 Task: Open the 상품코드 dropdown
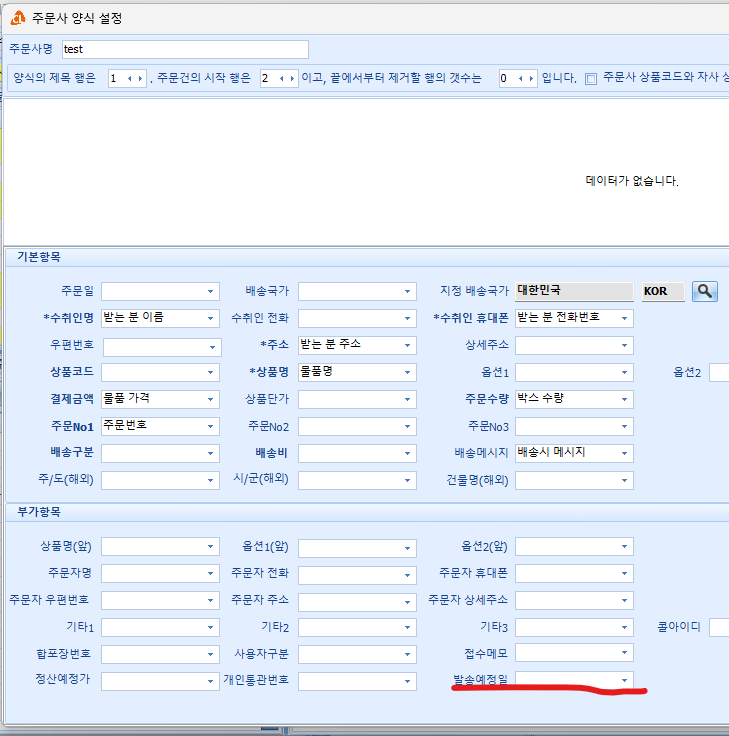click(210, 373)
